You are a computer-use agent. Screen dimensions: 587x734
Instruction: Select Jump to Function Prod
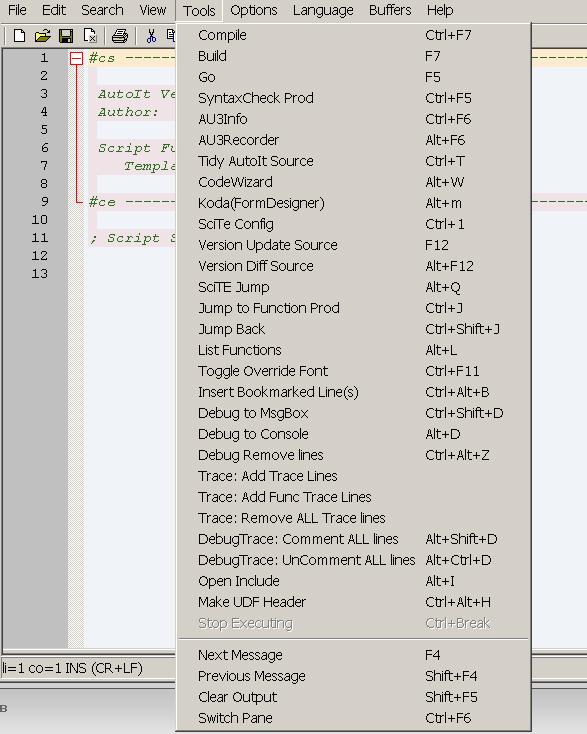pos(353,308)
